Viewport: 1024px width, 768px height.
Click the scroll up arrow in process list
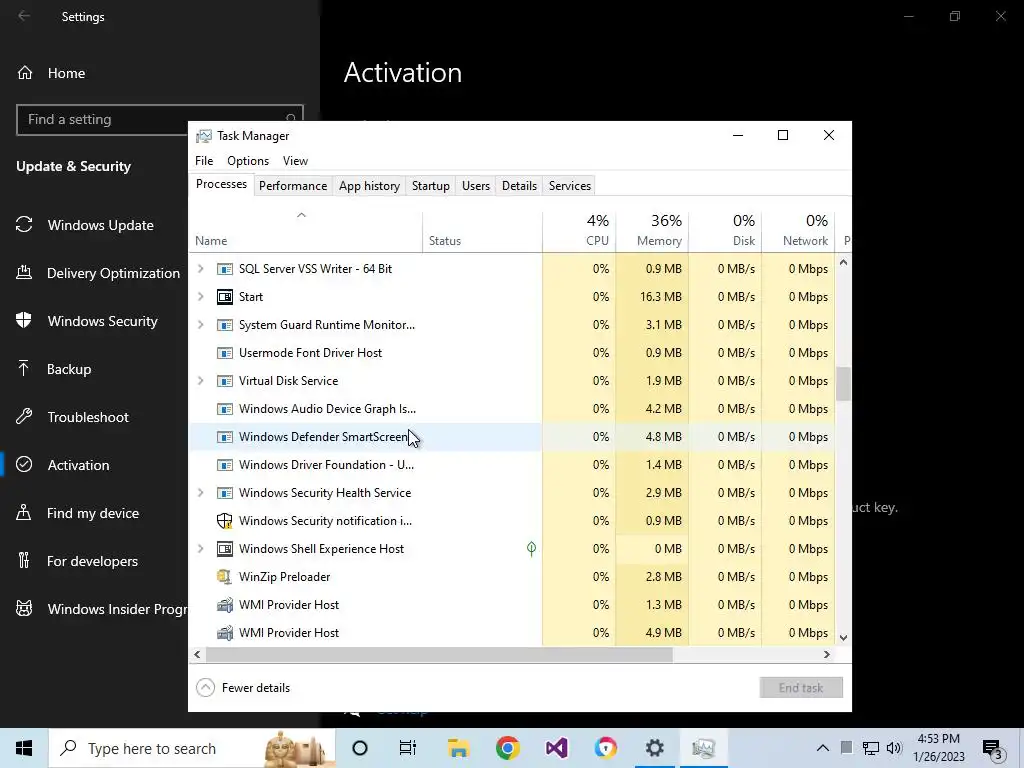point(843,263)
